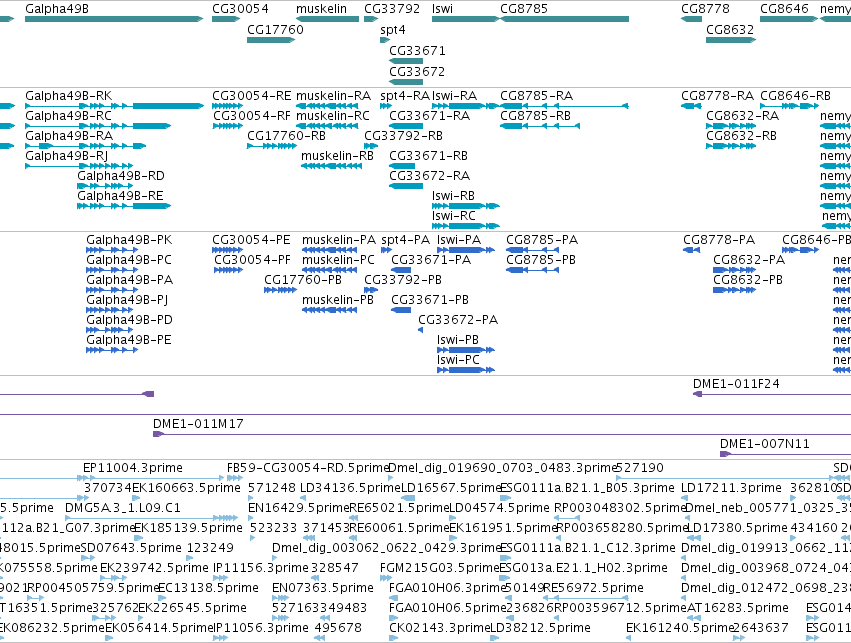Select the EN16429.5prime EST label
The height and width of the screenshot is (643, 851).
pyautogui.click(x=299, y=508)
